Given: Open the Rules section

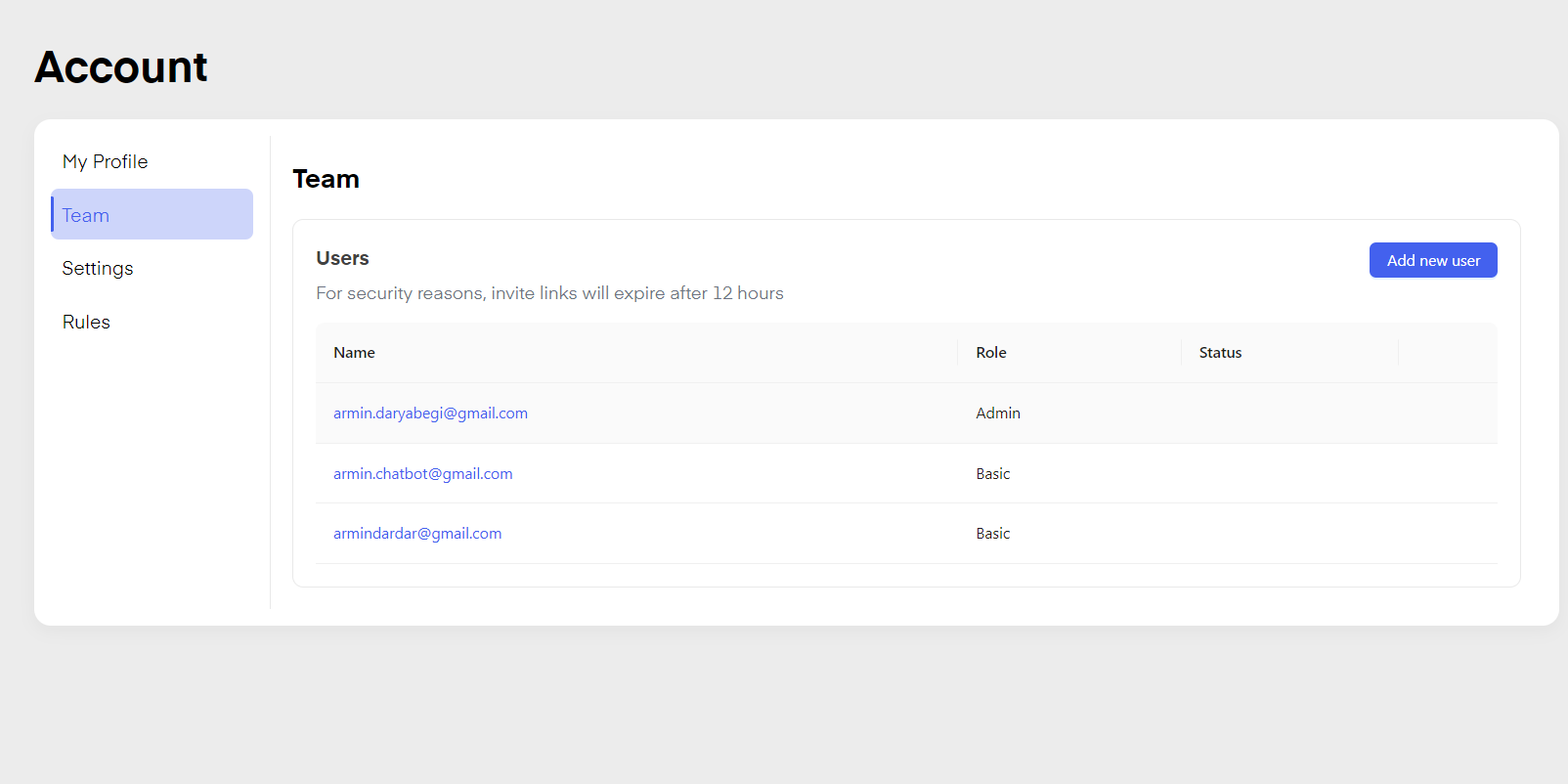Looking at the screenshot, I should (86, 322).
